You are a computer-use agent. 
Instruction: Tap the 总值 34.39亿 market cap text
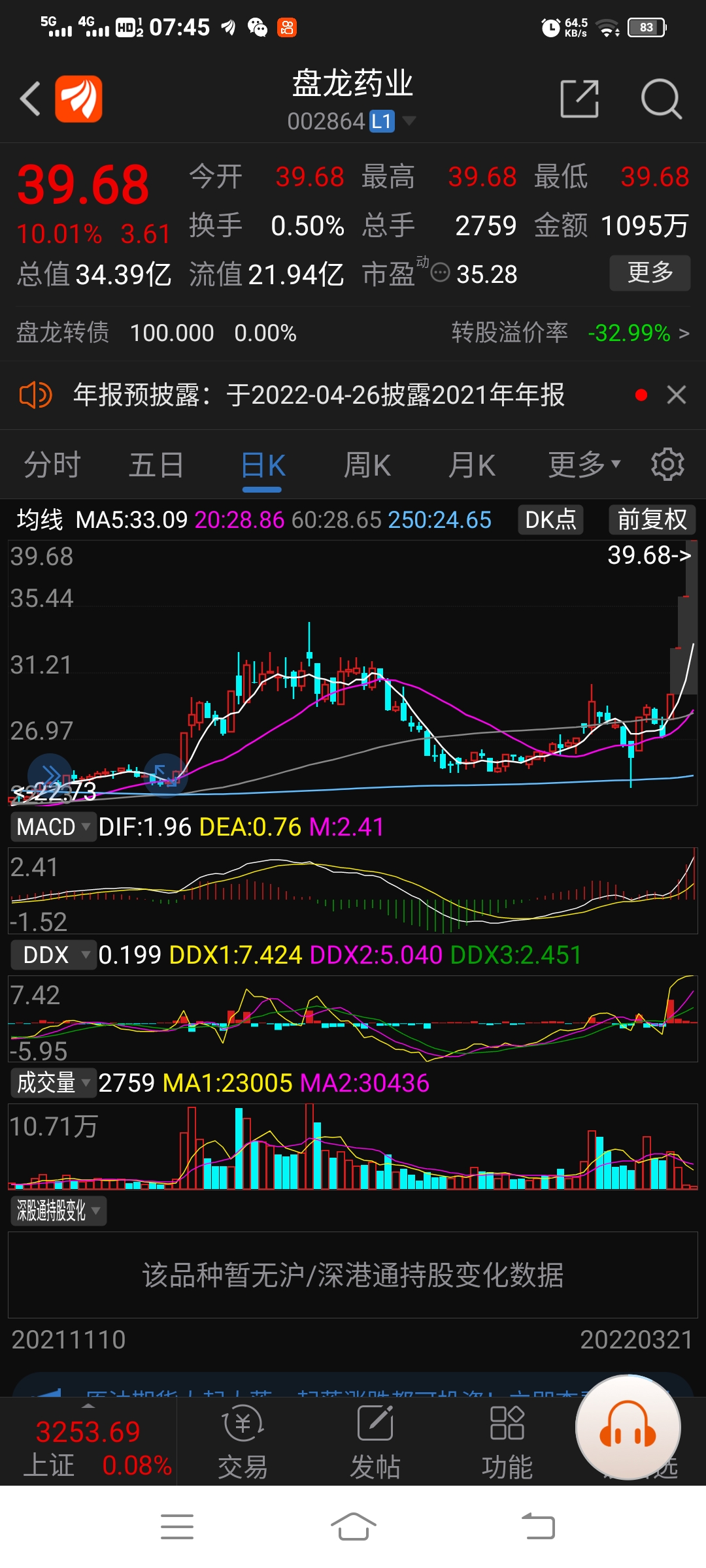pyautogui.click(x=94, y=274)
